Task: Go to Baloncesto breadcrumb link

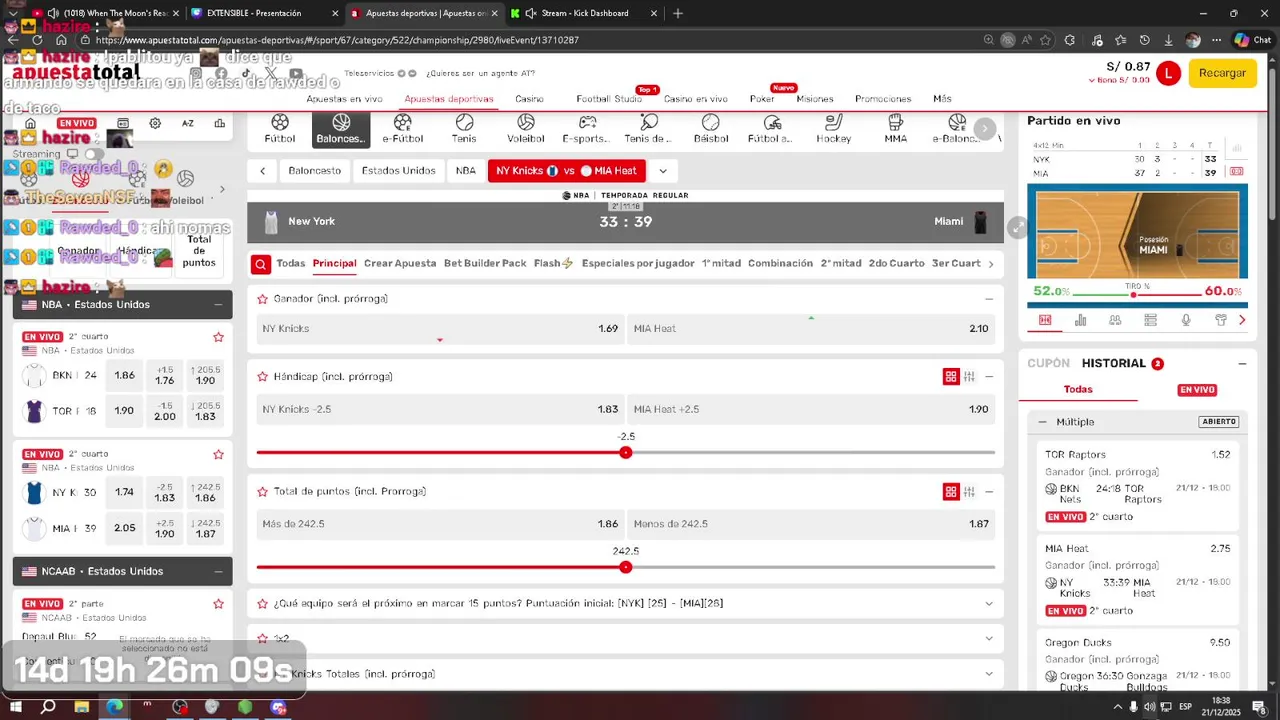Action: 315,171
